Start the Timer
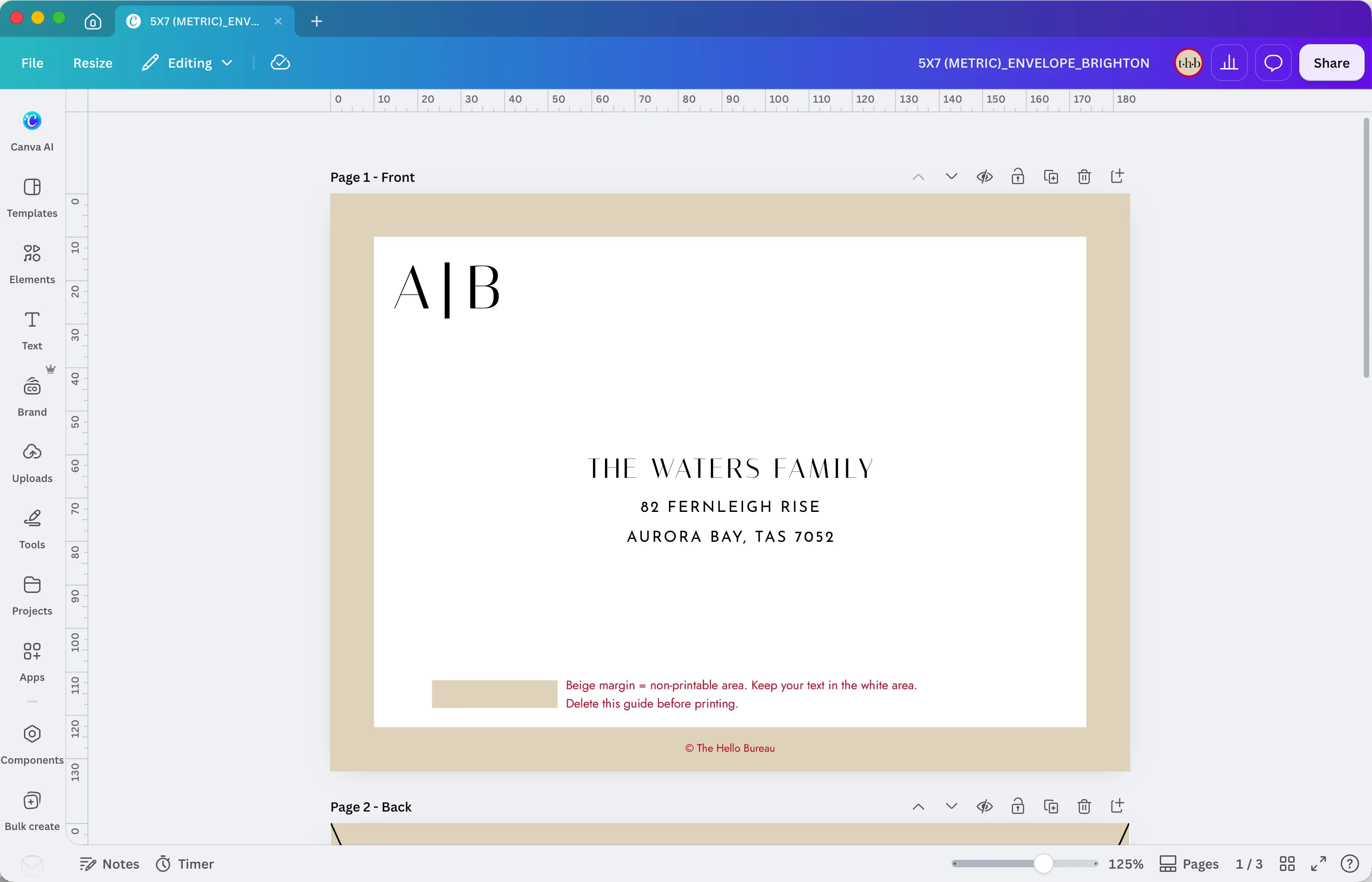The height and width of the screenshot is (882, 1372). click(x=185, y=864)
